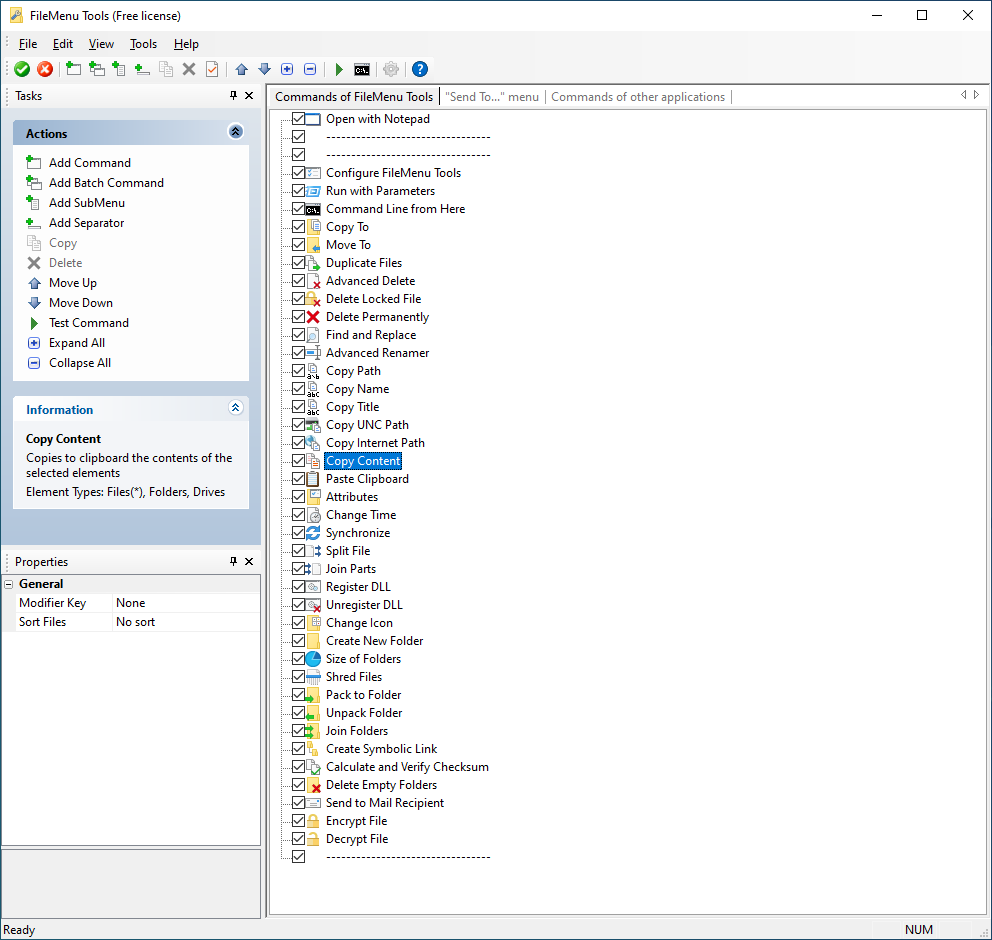992x940 pixels.
Task: Click the Modifier Key value None
Action: coord(185,603)
